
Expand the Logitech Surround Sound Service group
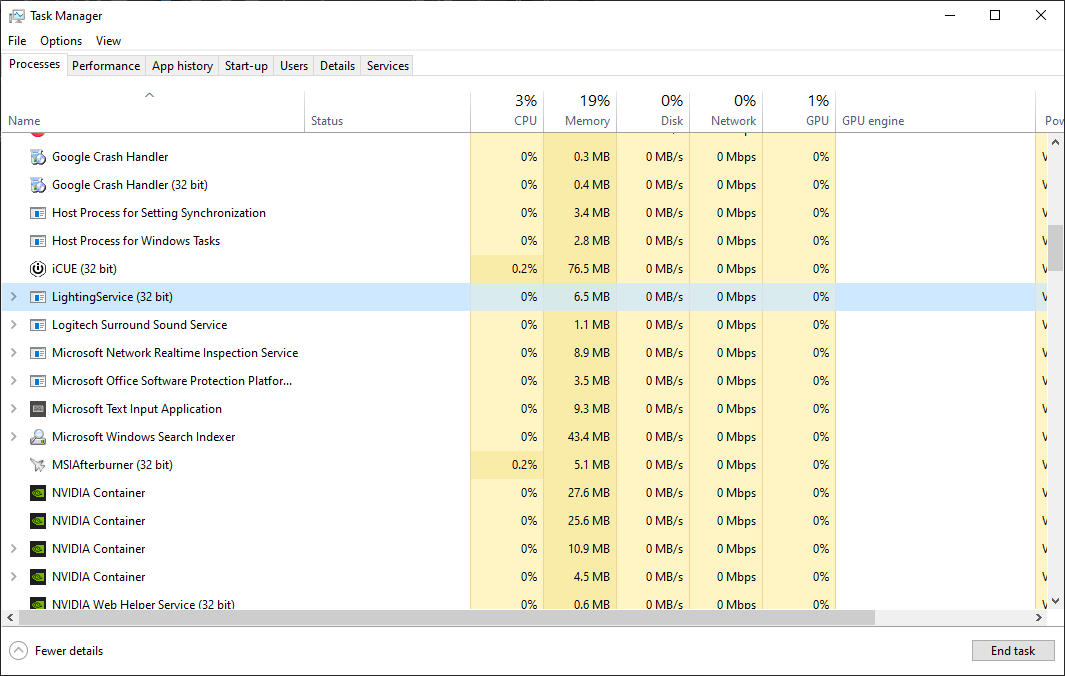14,325
